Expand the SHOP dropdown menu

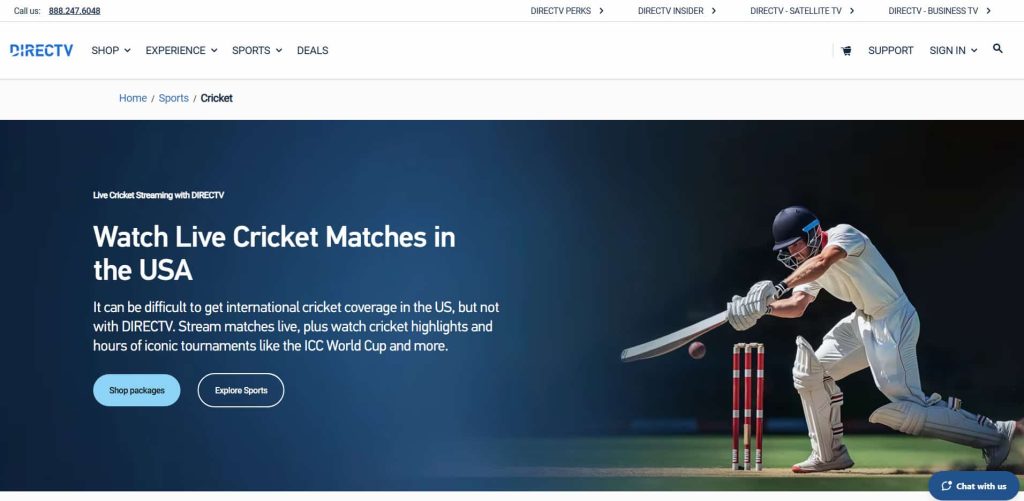coord(111,50)
